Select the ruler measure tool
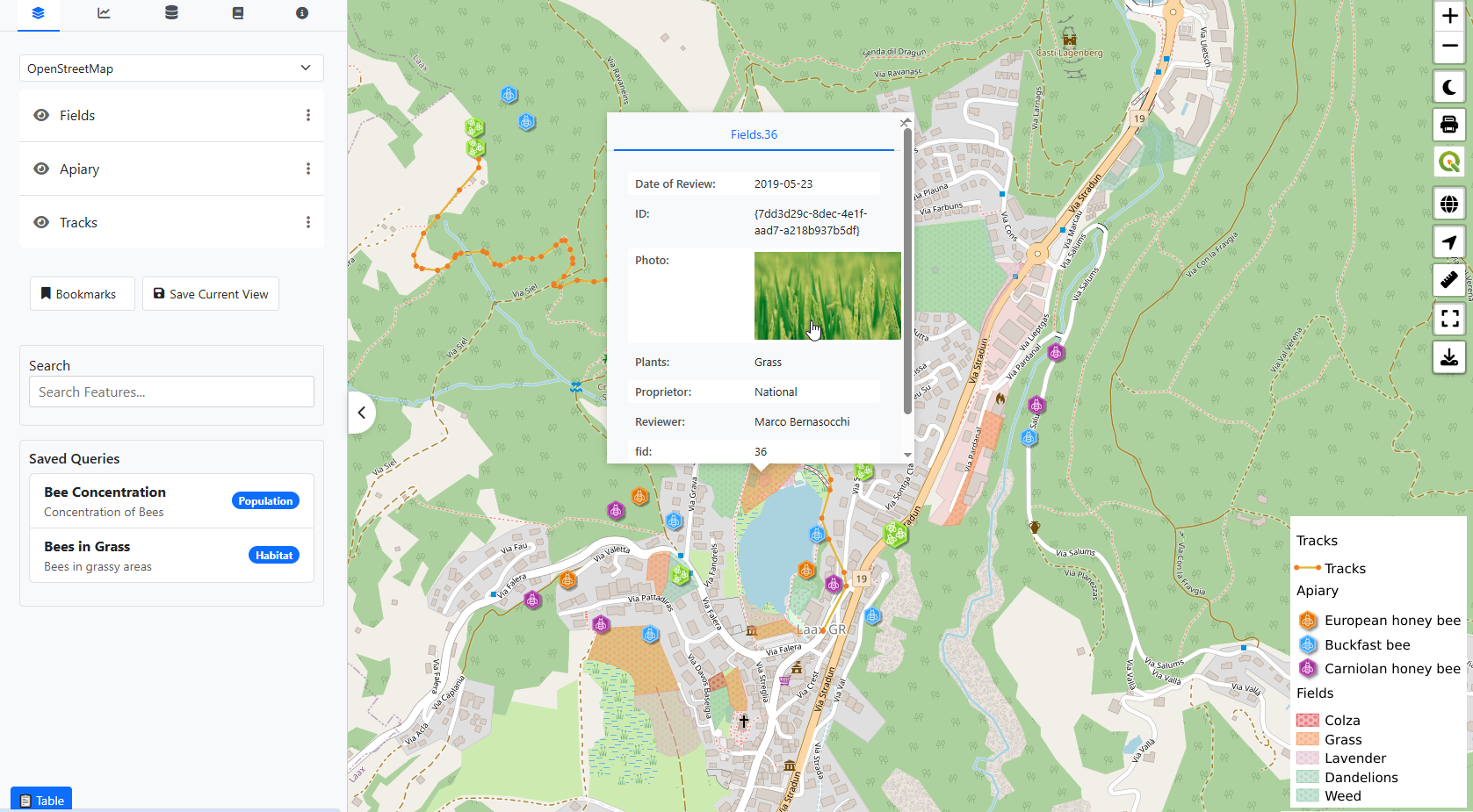The width and height of the screenshot is (1473, 812). click(1449, 280)
